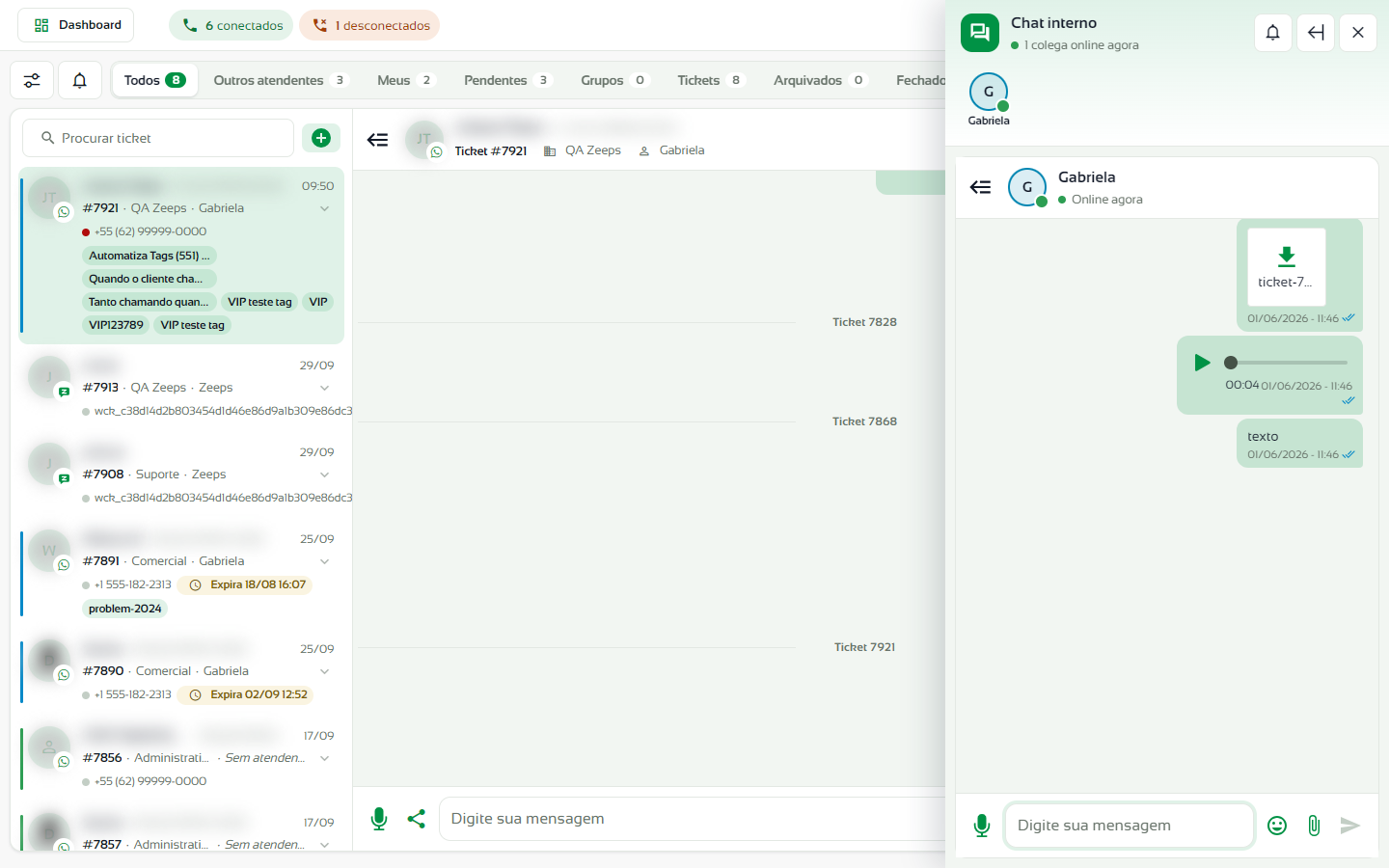The image size is (1389, 868).
Task: Record voice in internal chat
Action: [982, 826]
